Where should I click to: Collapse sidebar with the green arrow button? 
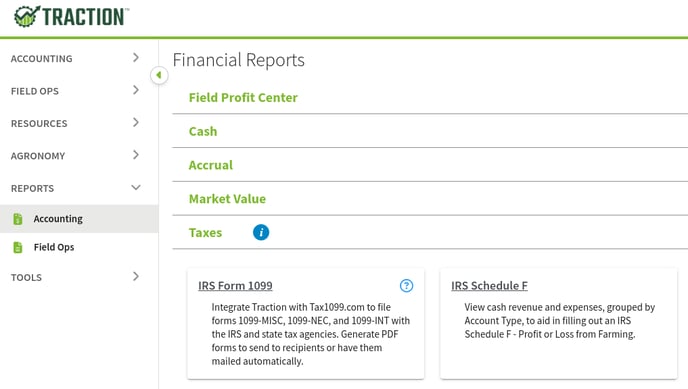[x=159, y=75]
